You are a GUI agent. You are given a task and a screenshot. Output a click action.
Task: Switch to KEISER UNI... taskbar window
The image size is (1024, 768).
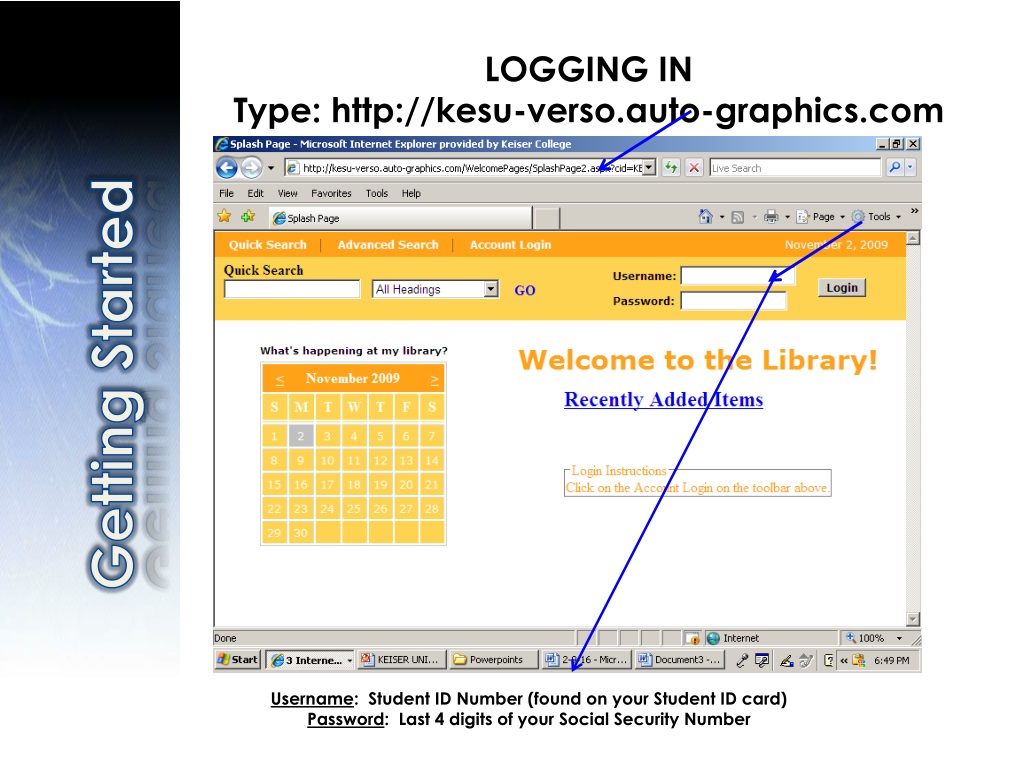click(402, 660)
